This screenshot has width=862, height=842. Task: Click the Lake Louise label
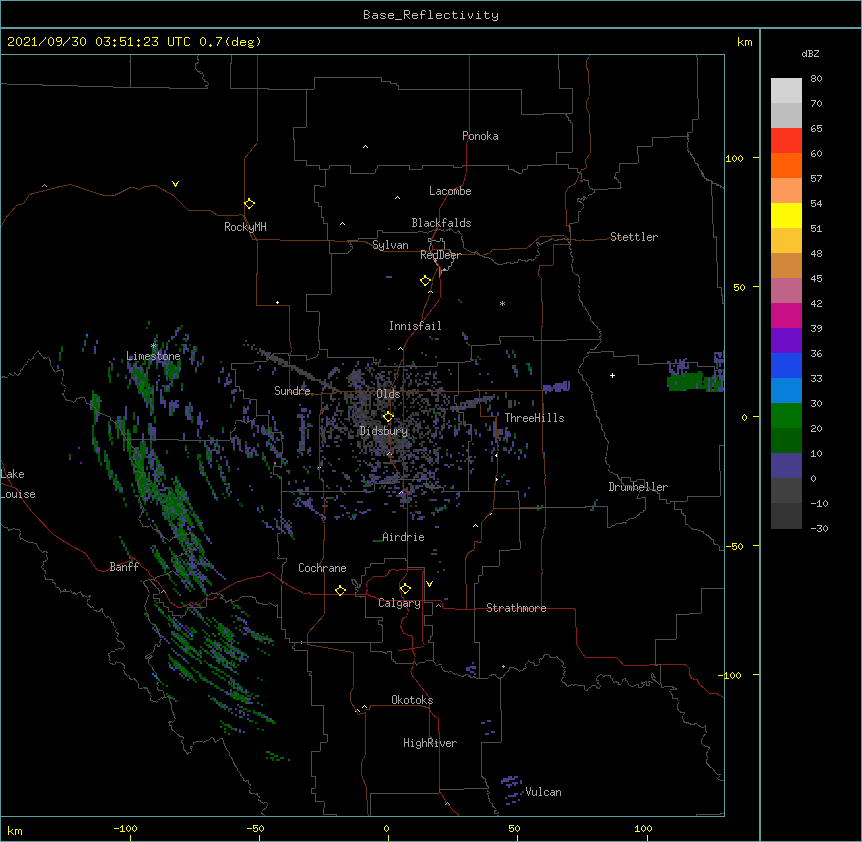[x=16, y=484]
